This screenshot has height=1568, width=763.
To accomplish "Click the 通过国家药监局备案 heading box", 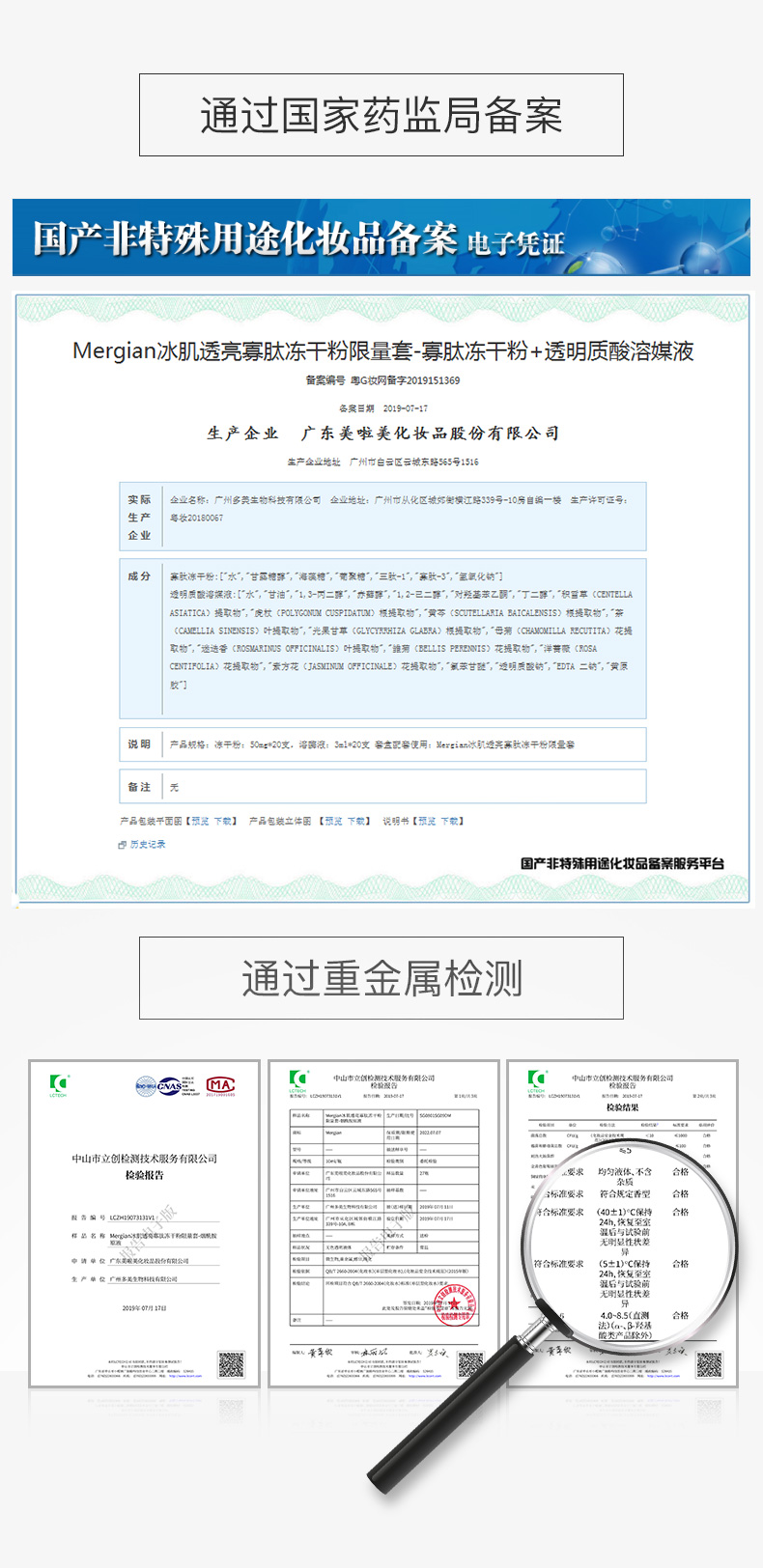I will tap(381, 115).
